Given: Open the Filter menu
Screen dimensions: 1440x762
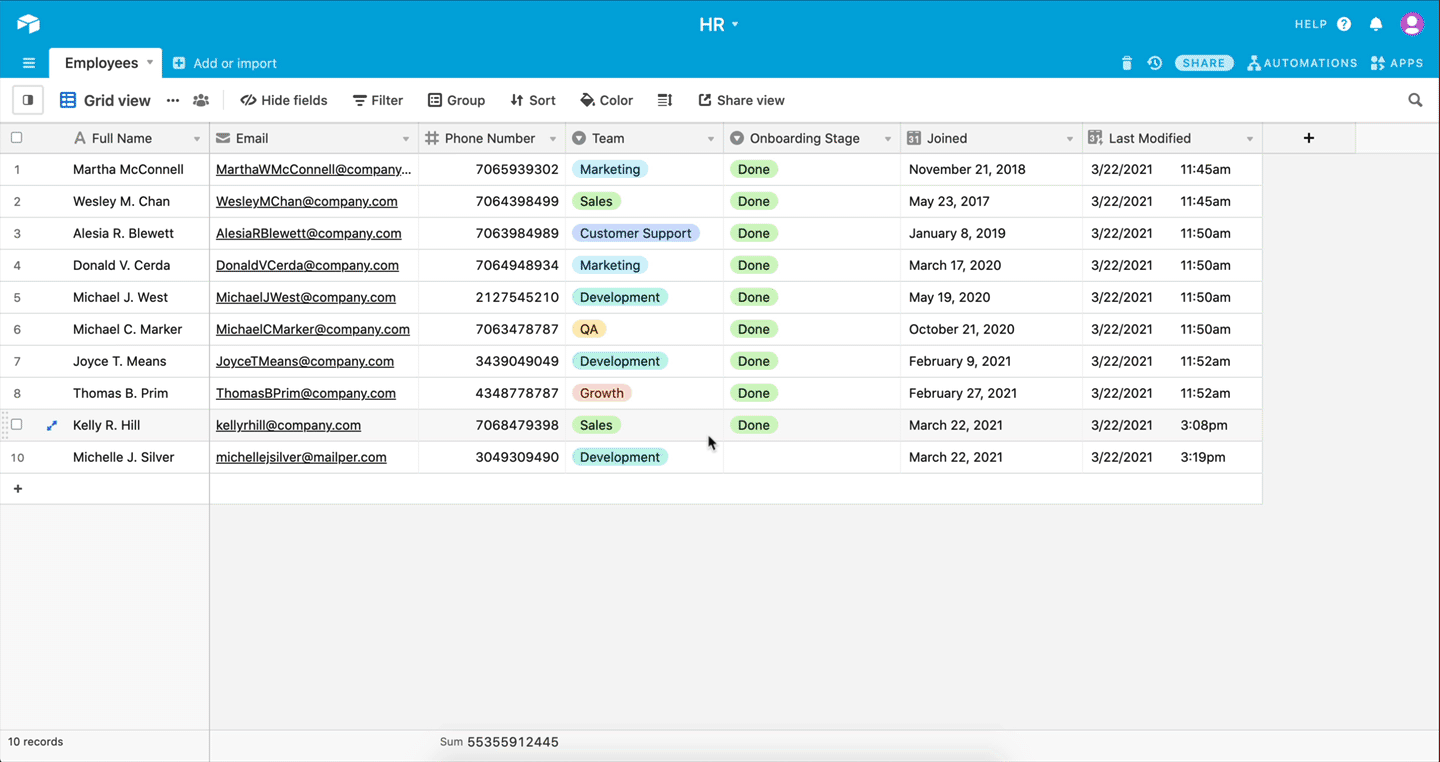Looking at the screenshot, I should point(378,100).
